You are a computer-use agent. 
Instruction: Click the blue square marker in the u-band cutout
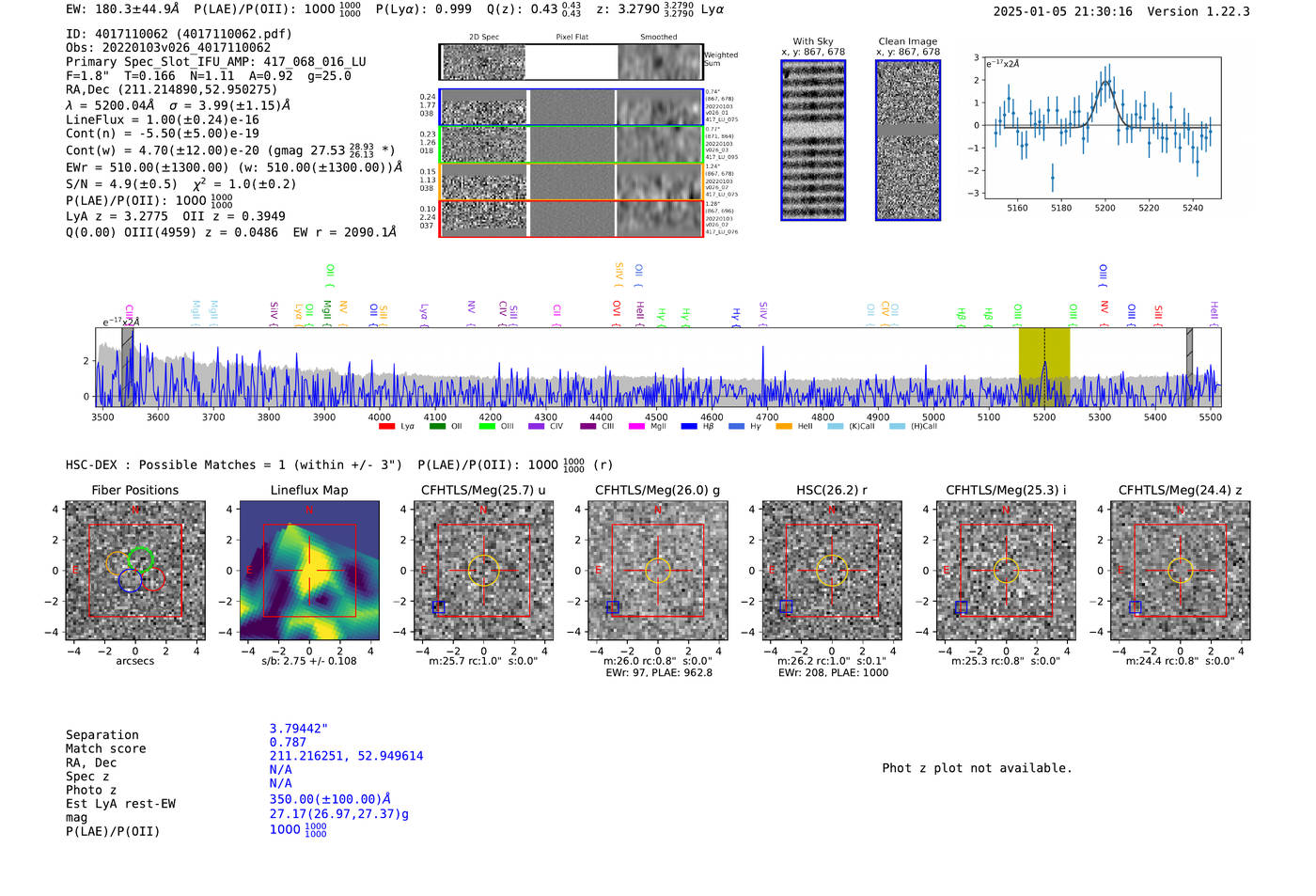point(438,607)
